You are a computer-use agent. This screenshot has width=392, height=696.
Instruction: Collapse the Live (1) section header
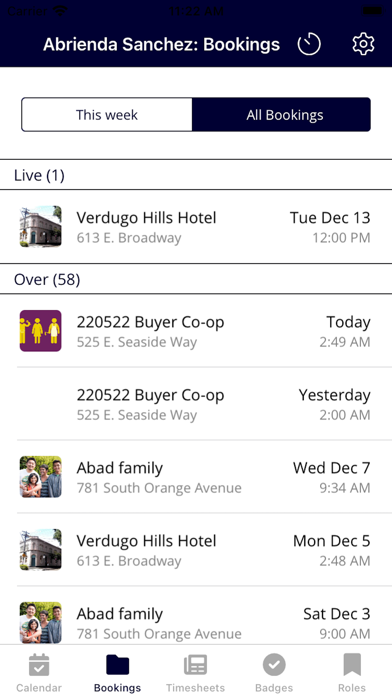point(196,175)
